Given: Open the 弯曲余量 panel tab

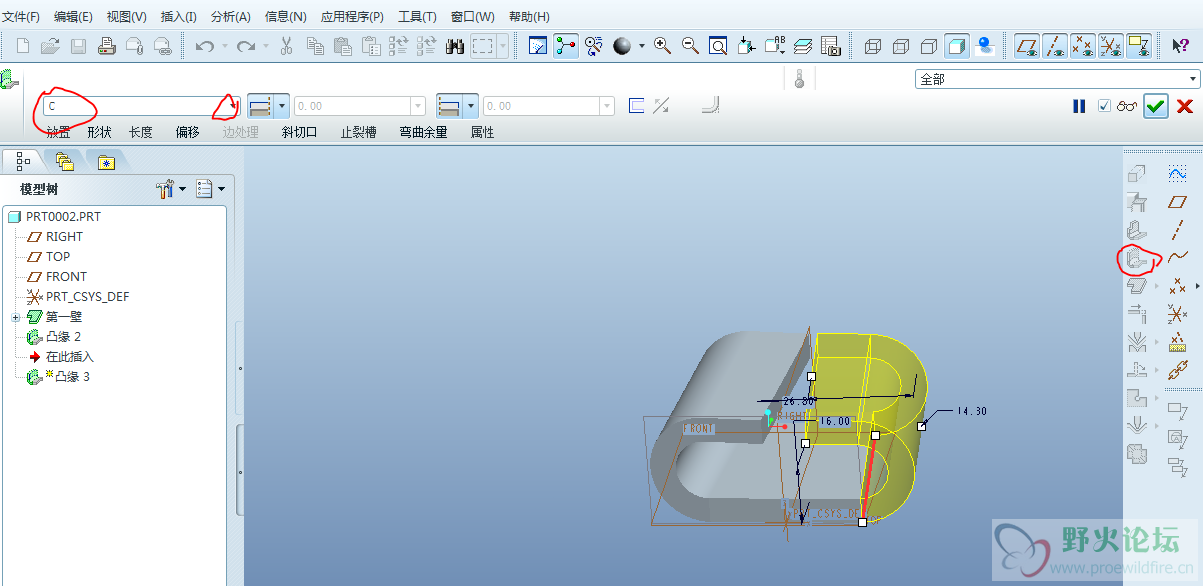Looking at the screenshot, I should 423,132.
